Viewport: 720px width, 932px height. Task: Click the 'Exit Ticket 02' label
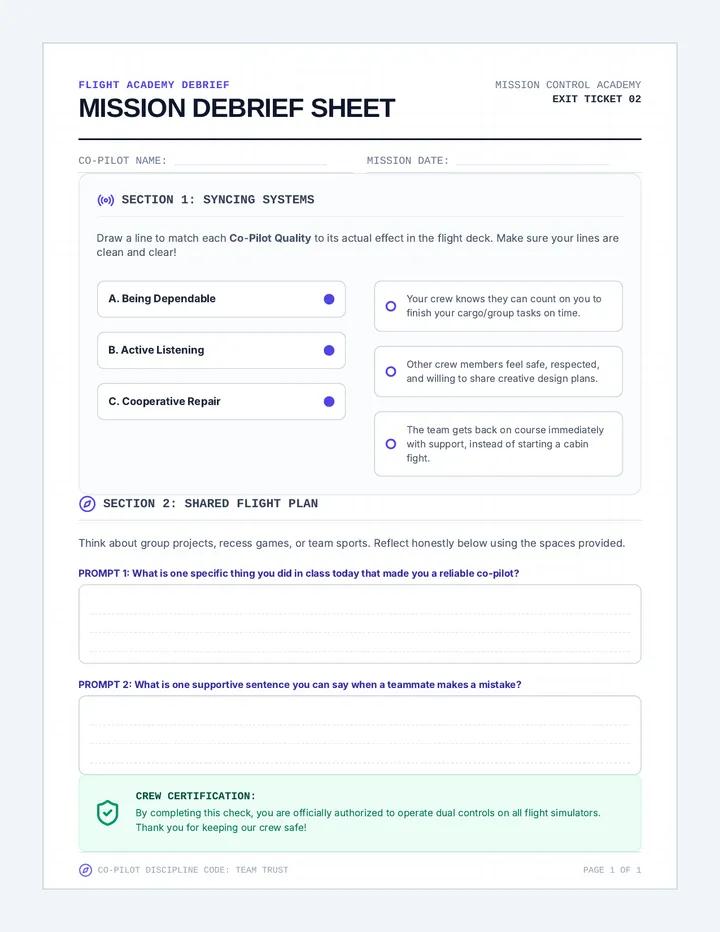[x=596, y=99]
